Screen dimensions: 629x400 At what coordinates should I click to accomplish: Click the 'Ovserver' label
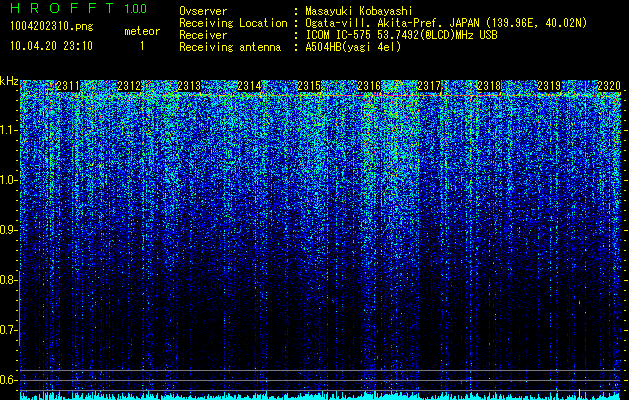203,11
